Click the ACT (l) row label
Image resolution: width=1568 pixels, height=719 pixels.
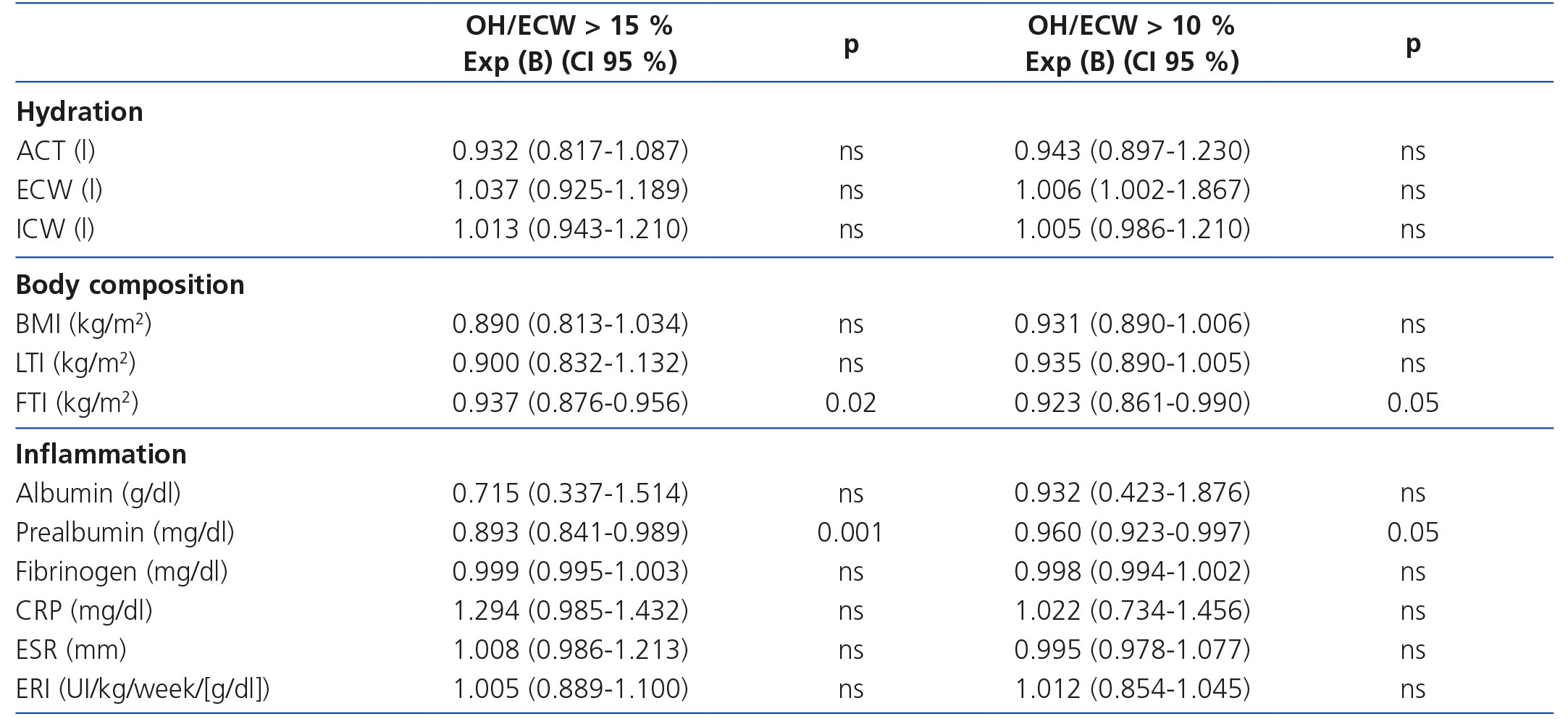[x=56, y=151]
